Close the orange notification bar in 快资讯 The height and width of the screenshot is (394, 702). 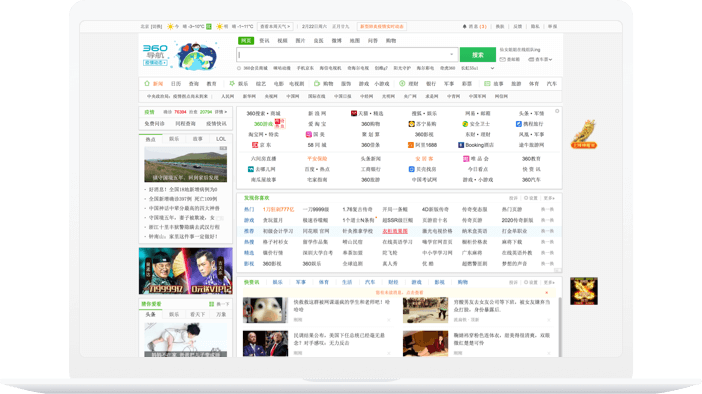click(x=547, y=293)
